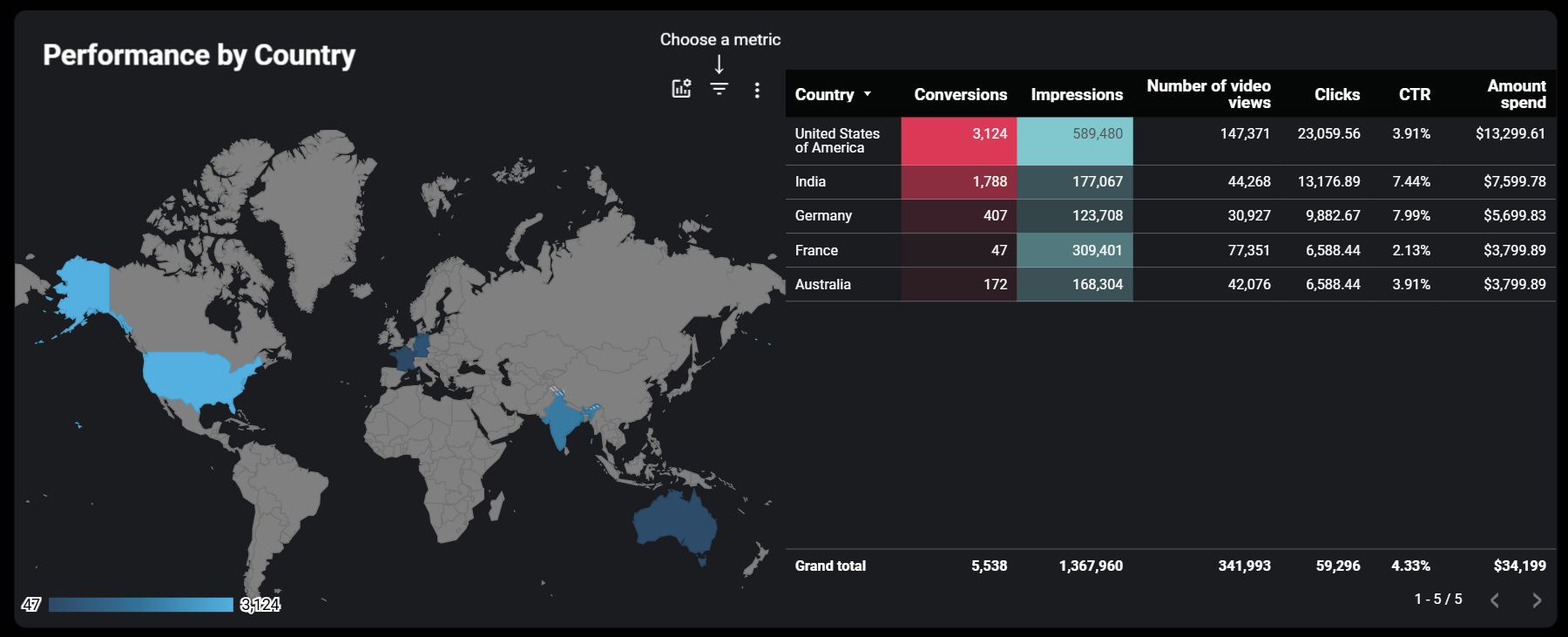This screenshot has height=637, width=1568.
Task: Click the 30,927 video views value
Action: 1249,215
